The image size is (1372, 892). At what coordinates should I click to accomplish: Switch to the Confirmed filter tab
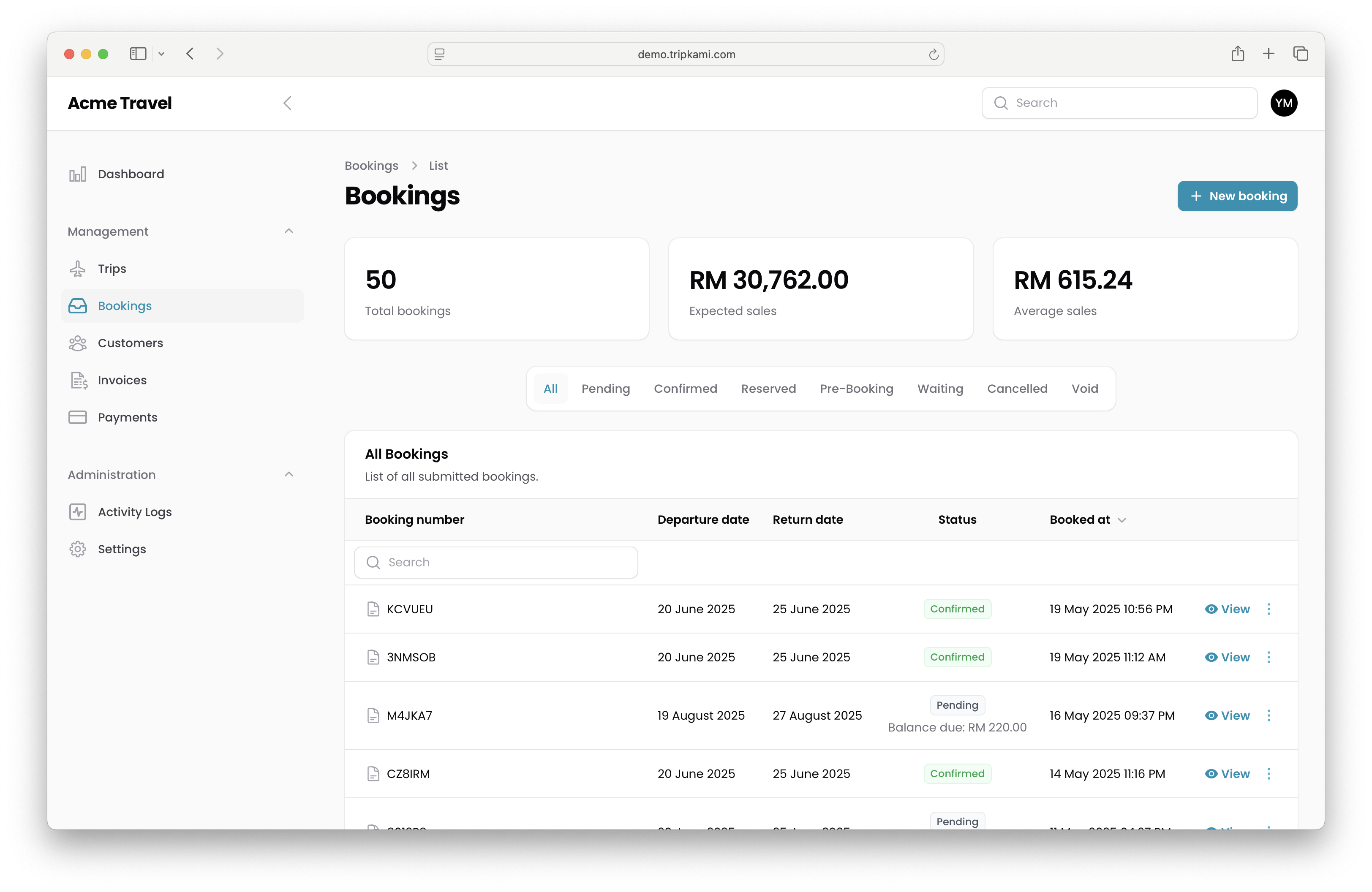click(x=686, y=389)
